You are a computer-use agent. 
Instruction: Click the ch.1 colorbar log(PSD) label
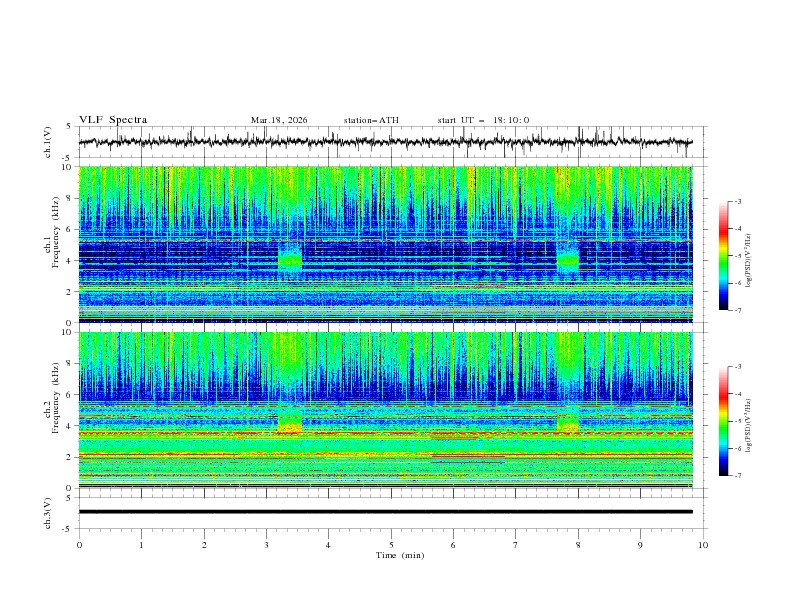point(749,261)
